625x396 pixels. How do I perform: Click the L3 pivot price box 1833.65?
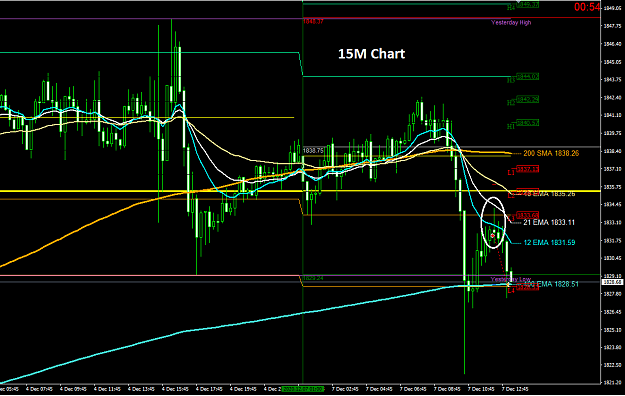[528, 216]
